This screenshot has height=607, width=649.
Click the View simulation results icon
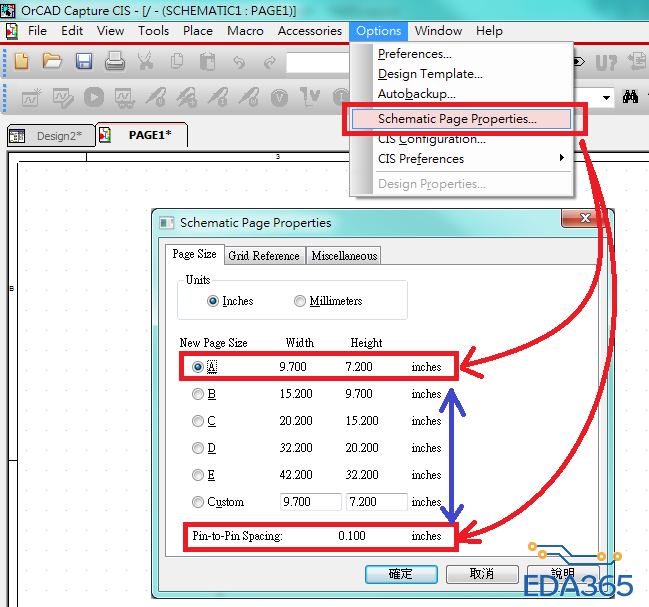[x=125, y=98]
